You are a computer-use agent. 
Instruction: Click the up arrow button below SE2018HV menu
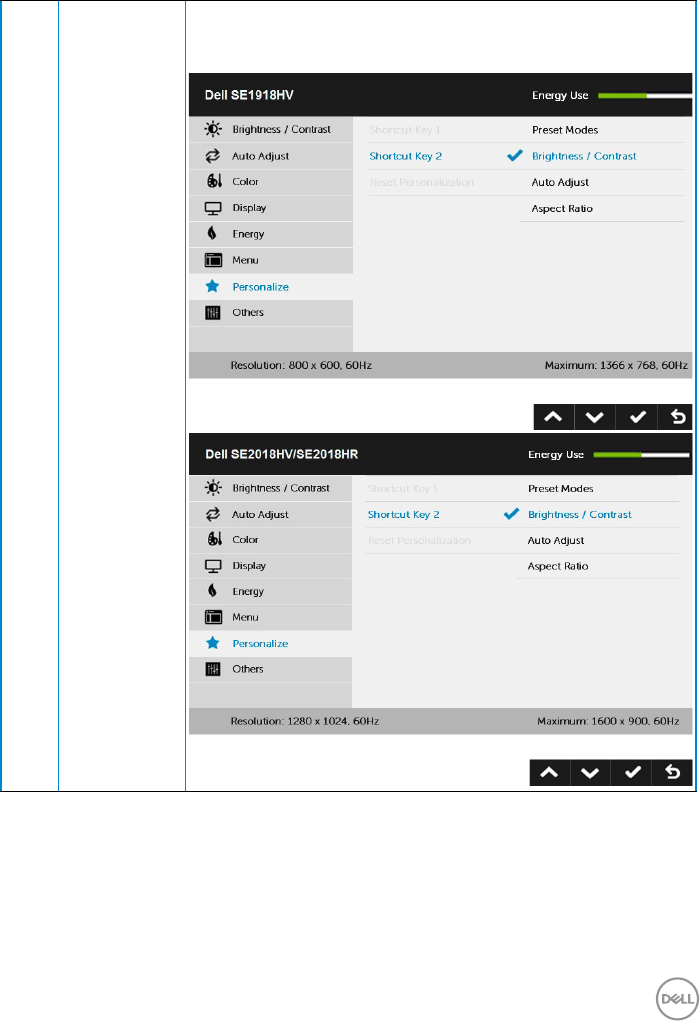tap(550, 773)
